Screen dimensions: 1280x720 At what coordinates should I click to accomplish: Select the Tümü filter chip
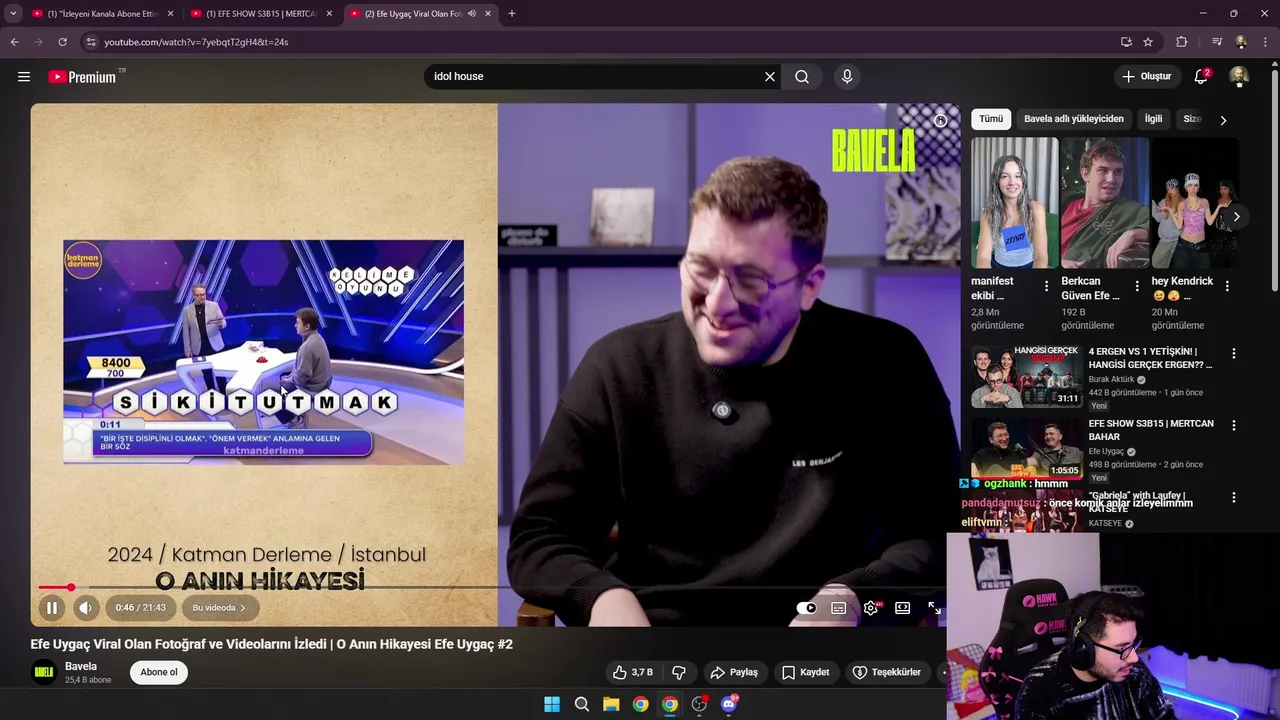click(x=991, y=119)
